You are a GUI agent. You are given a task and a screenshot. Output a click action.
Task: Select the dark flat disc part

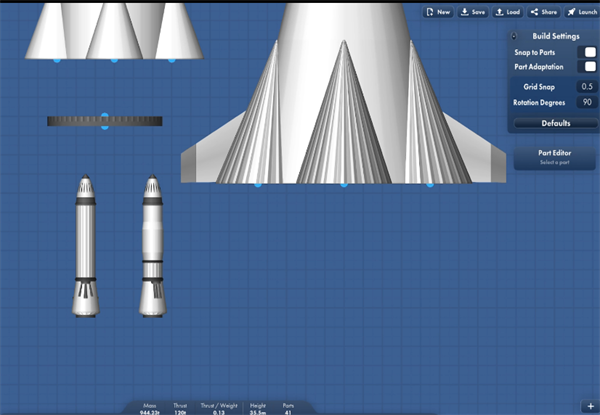[104, 121]
